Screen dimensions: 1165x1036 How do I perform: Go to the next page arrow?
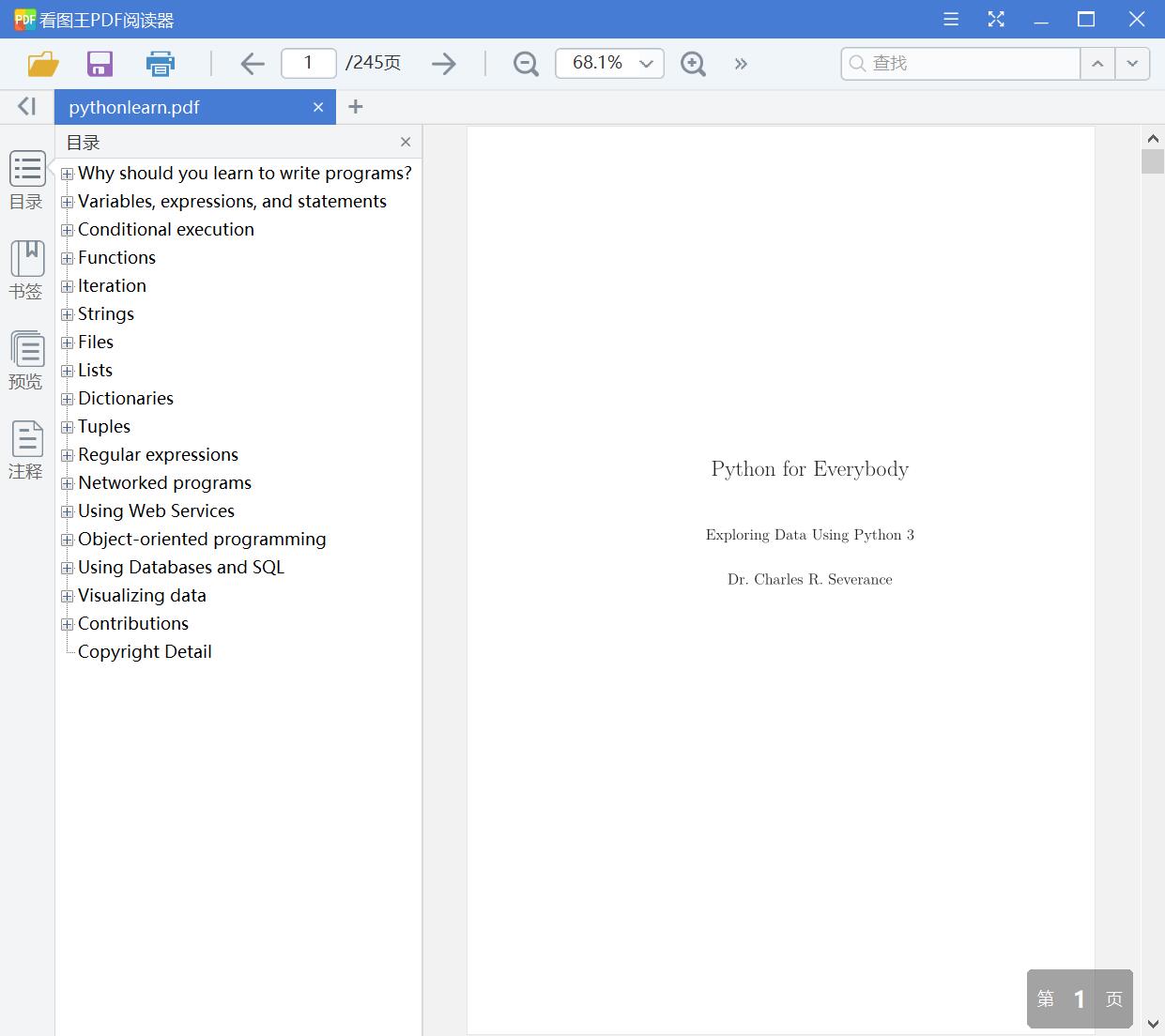coord(444,64)
